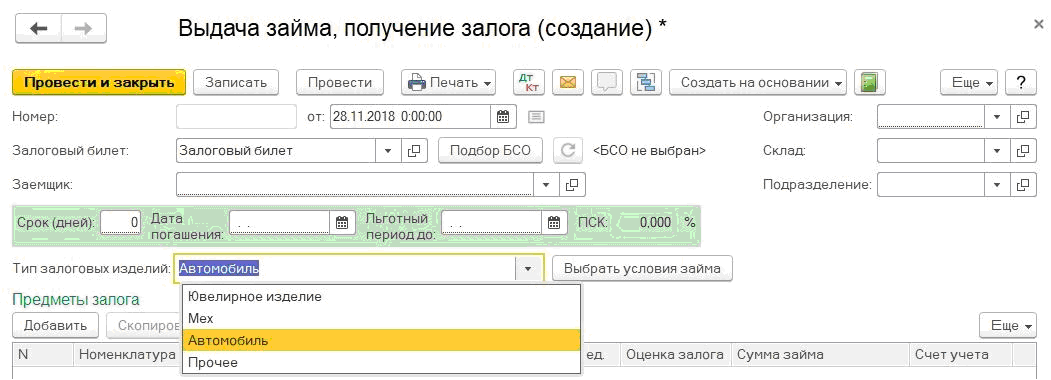The width and height of the screenshot is (1051, 380).
Task: Go back with the left arrow button
Action: (38, 29)
